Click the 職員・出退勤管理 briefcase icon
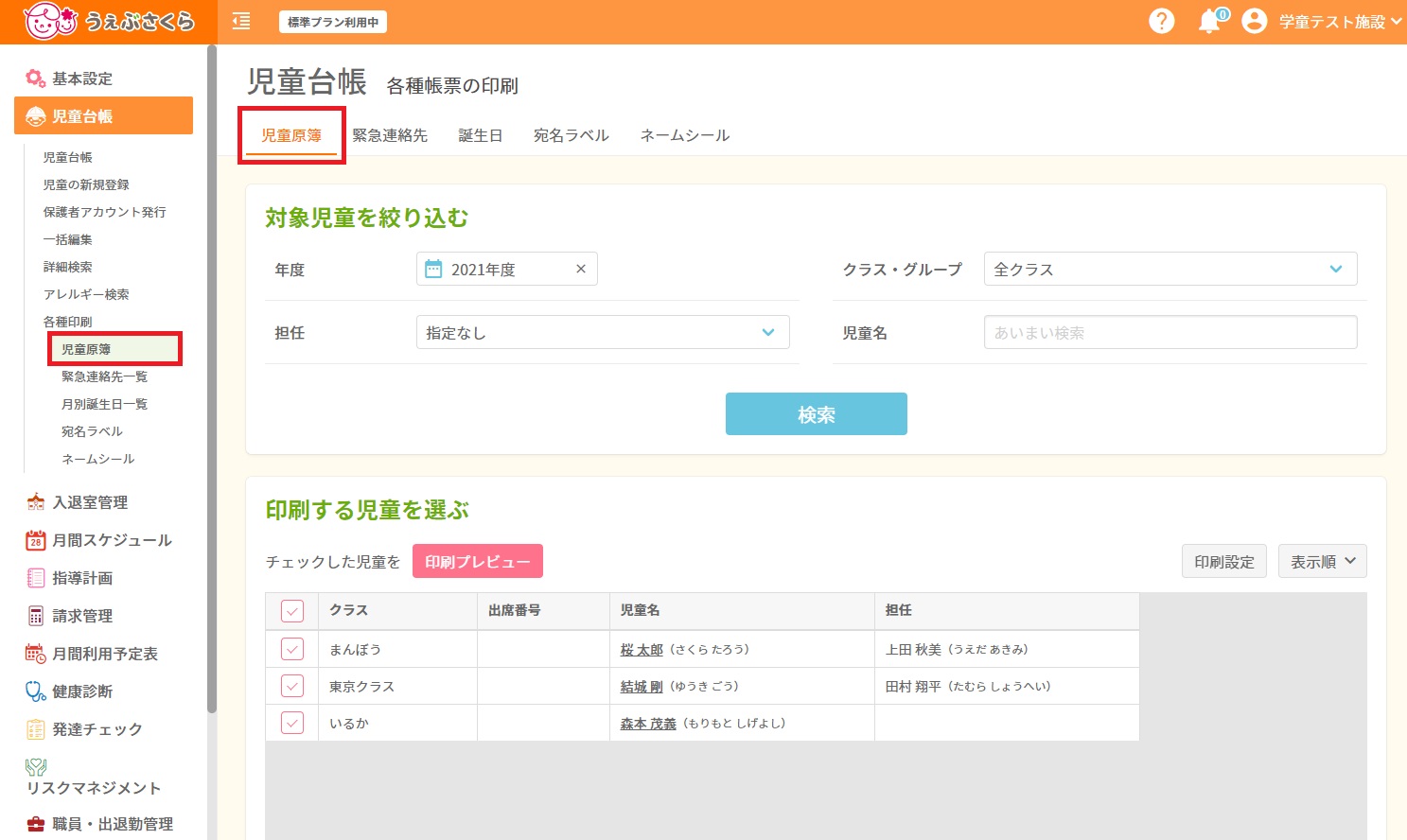The height and width of the screenshot is (840, 1407). [36, 824]
